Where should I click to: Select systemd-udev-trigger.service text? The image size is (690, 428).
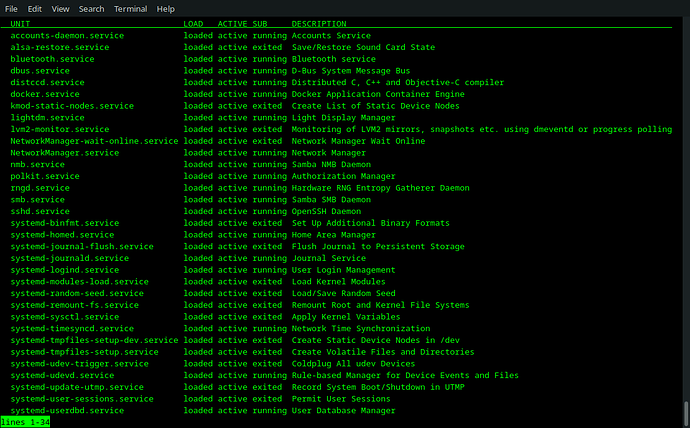(79, 364)
